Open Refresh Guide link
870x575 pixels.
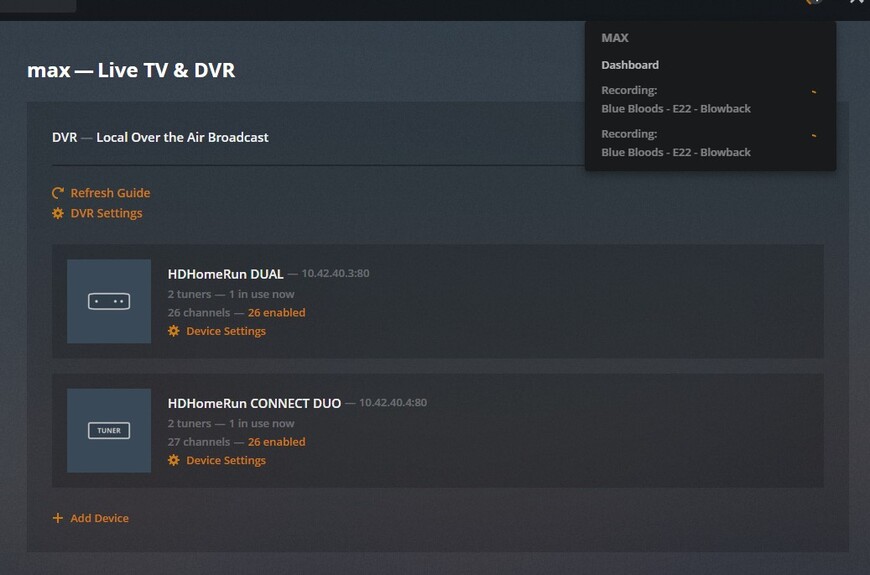coord(110,193)
